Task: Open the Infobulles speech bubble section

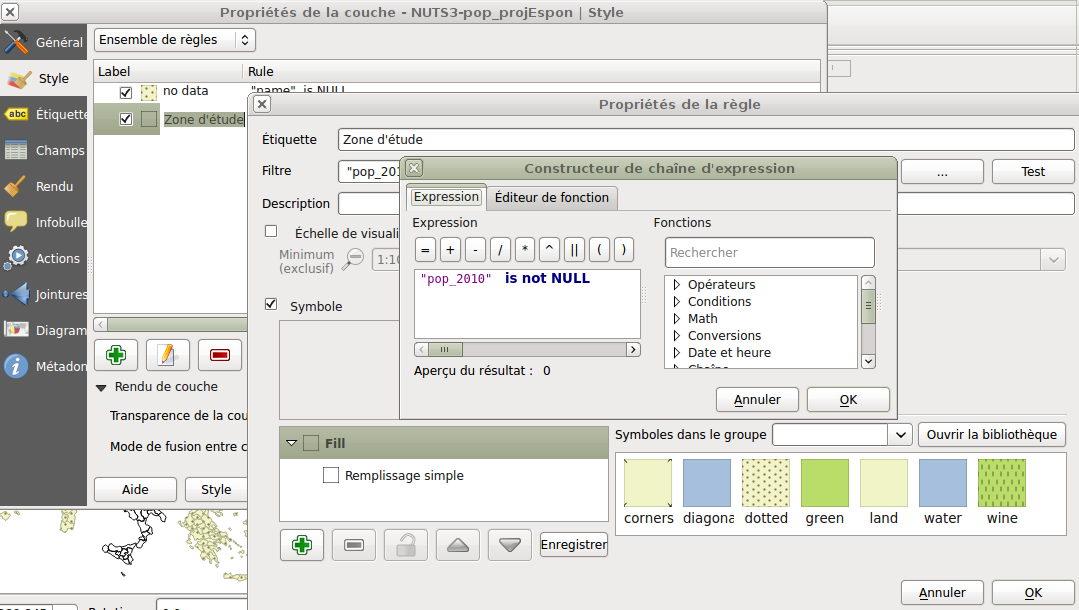Action: [16, 222]
